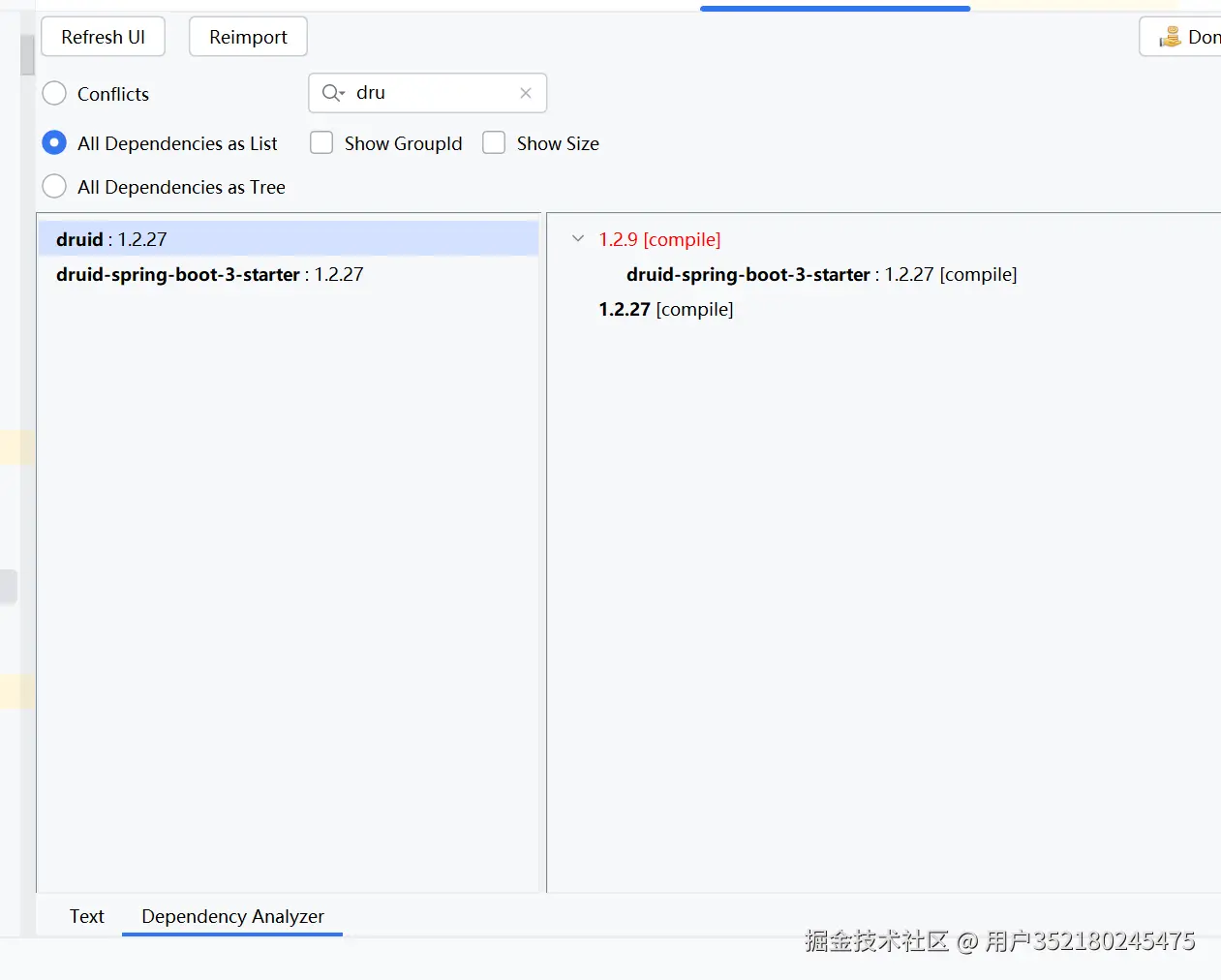Click the Refresh UI button
1221x980 pixels.
[103, 37]
